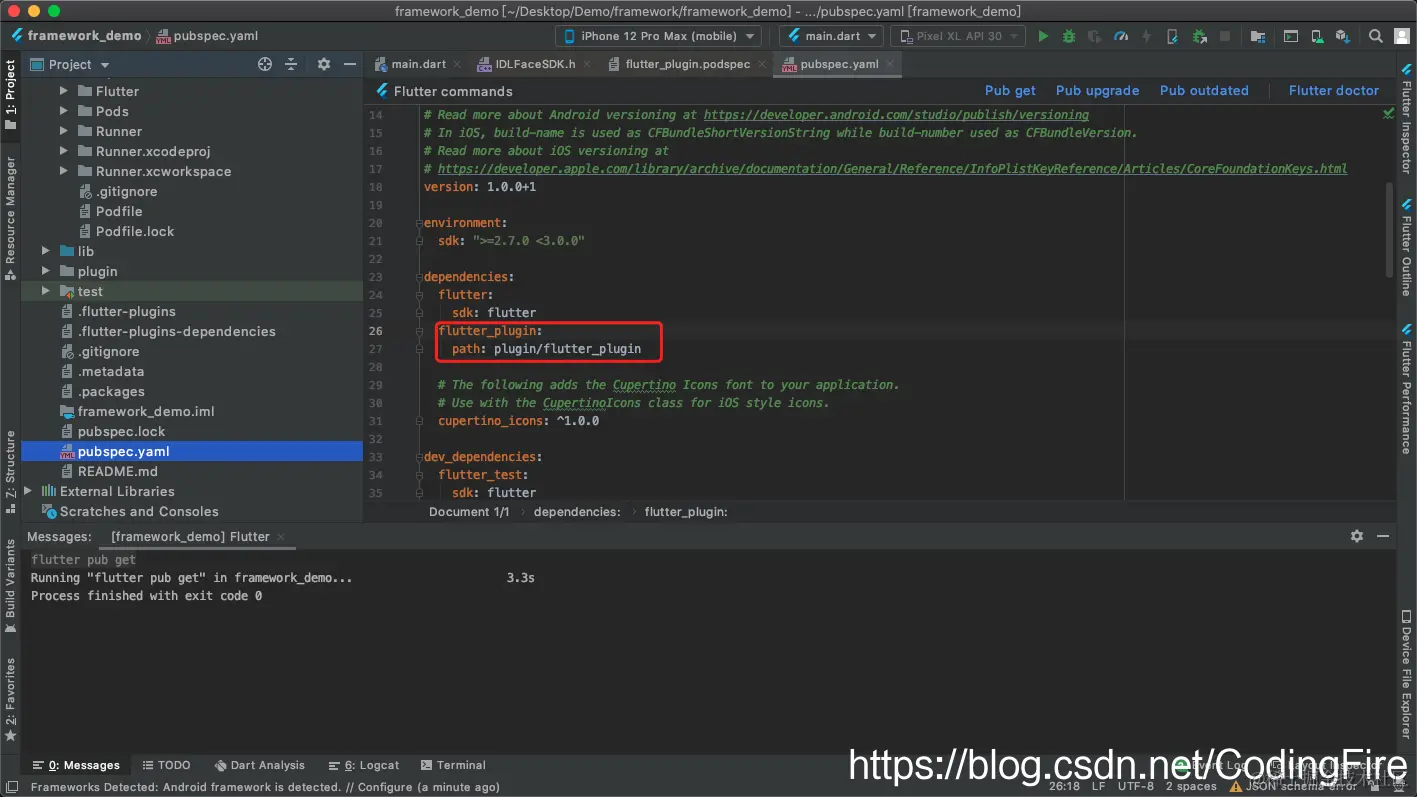
Task: Click the editor vertical scrollbar
Action: [1390, 230]
